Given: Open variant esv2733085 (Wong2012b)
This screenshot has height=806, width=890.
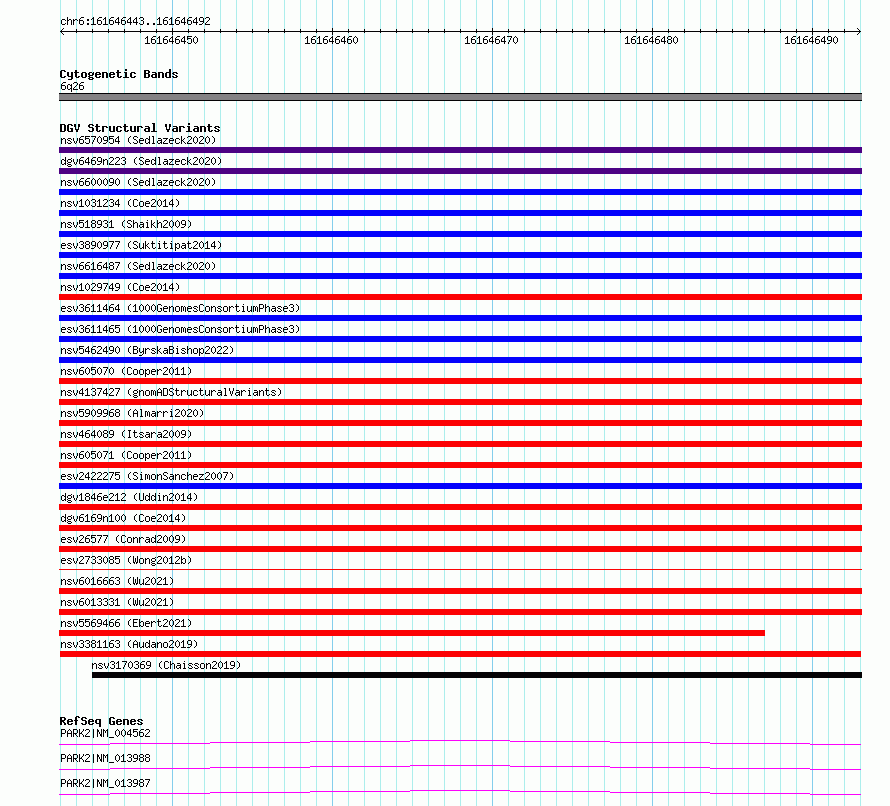Looking at the screenshot, I should [x=126, y=560].
